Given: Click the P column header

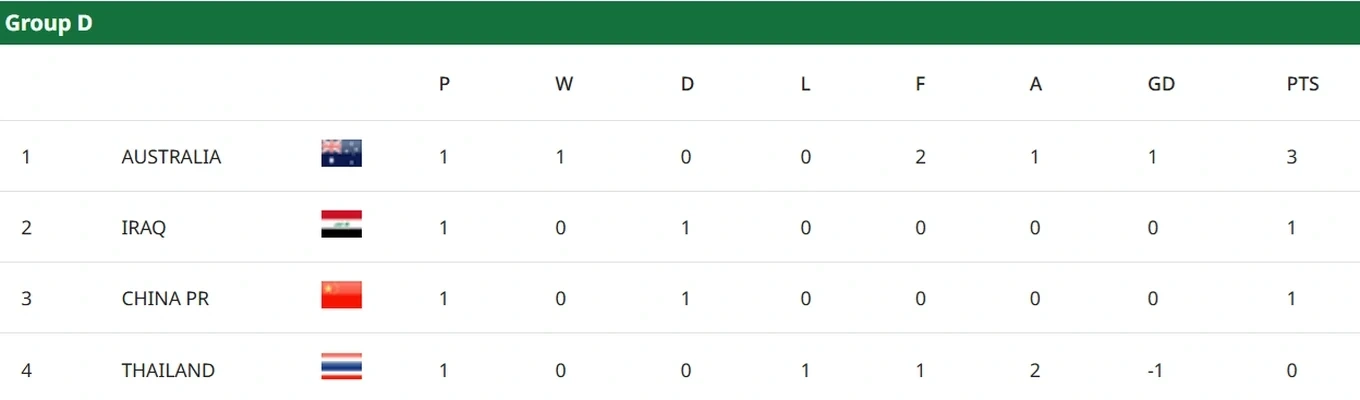Looking at the screenshot, I should 445,85.
